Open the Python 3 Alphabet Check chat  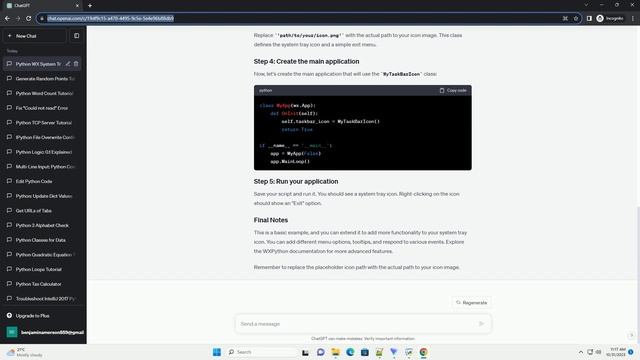[x=42, y=225]
